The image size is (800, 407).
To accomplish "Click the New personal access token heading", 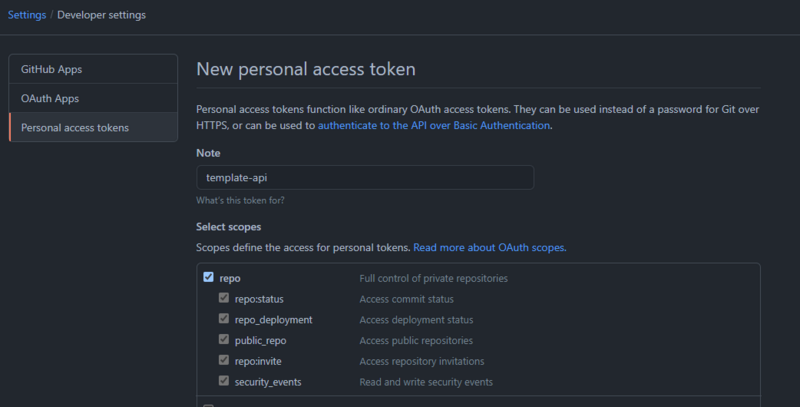I will (x=305, y=69).
